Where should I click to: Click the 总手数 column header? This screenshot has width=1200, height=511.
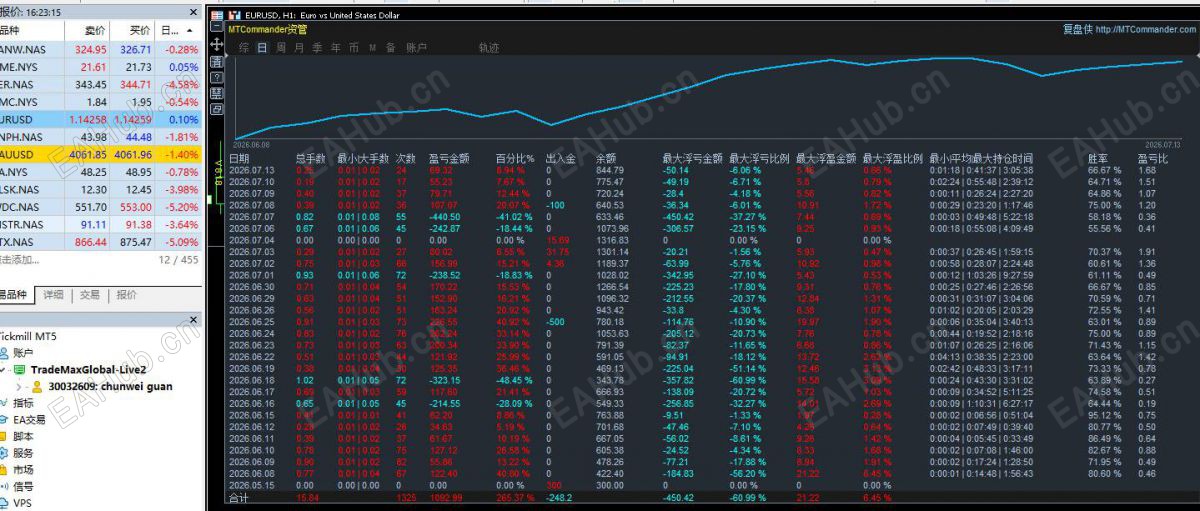pos(311,158)
